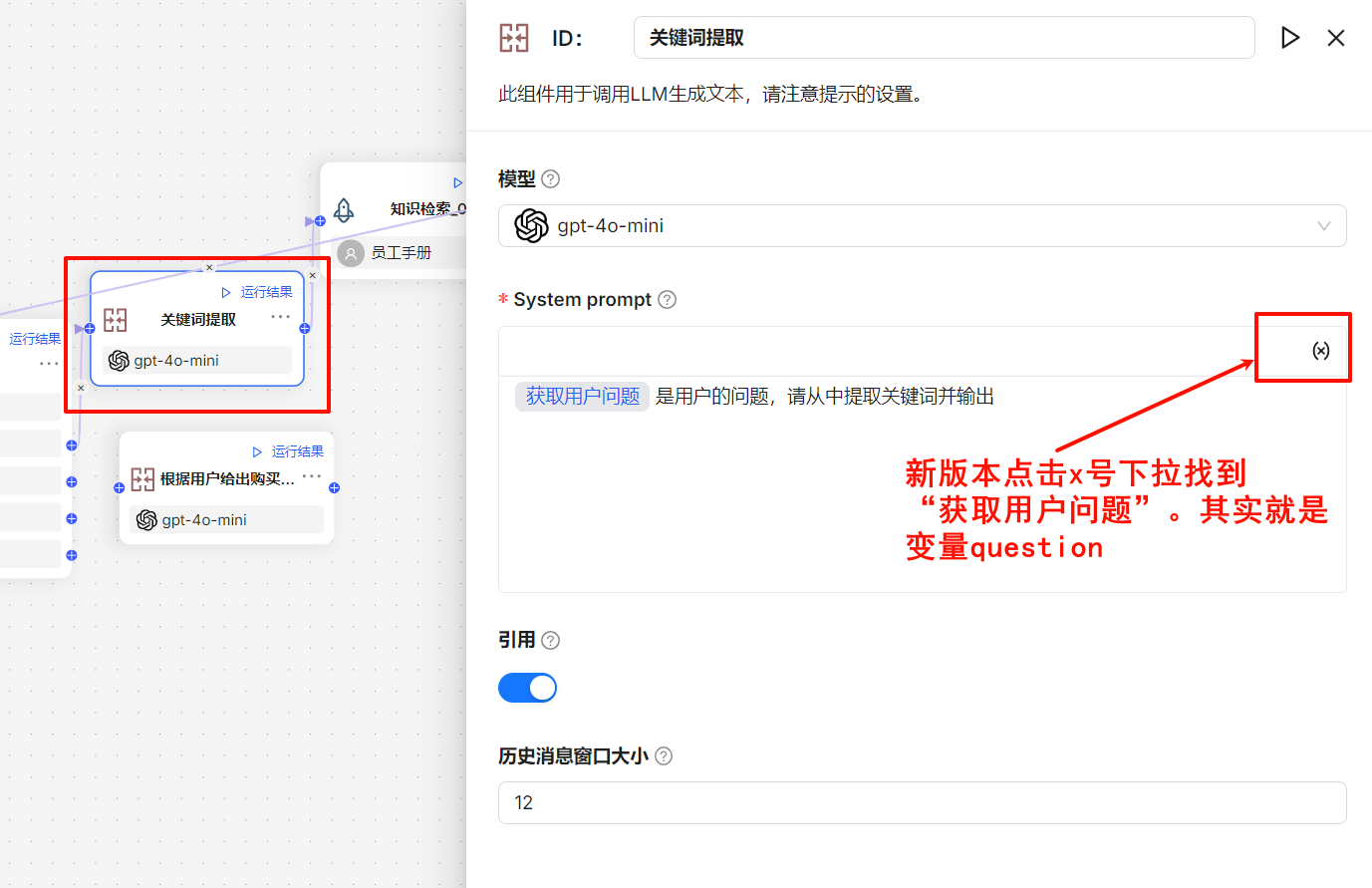Screen dimensions: 1372x888
Task: Click into the System prompt text area
Action: [x=923, y=484]
